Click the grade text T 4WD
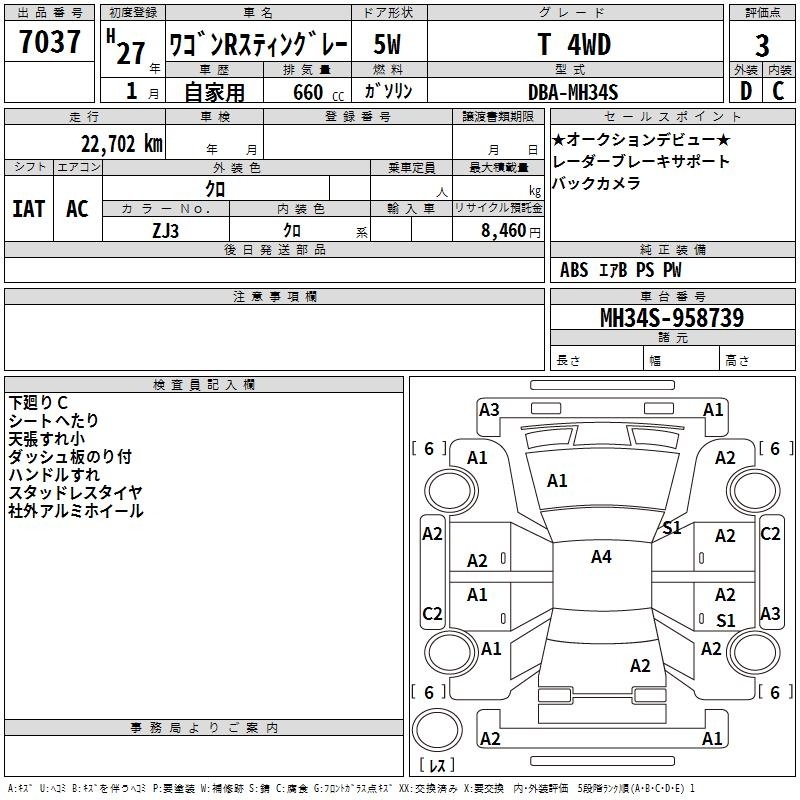 573,44
